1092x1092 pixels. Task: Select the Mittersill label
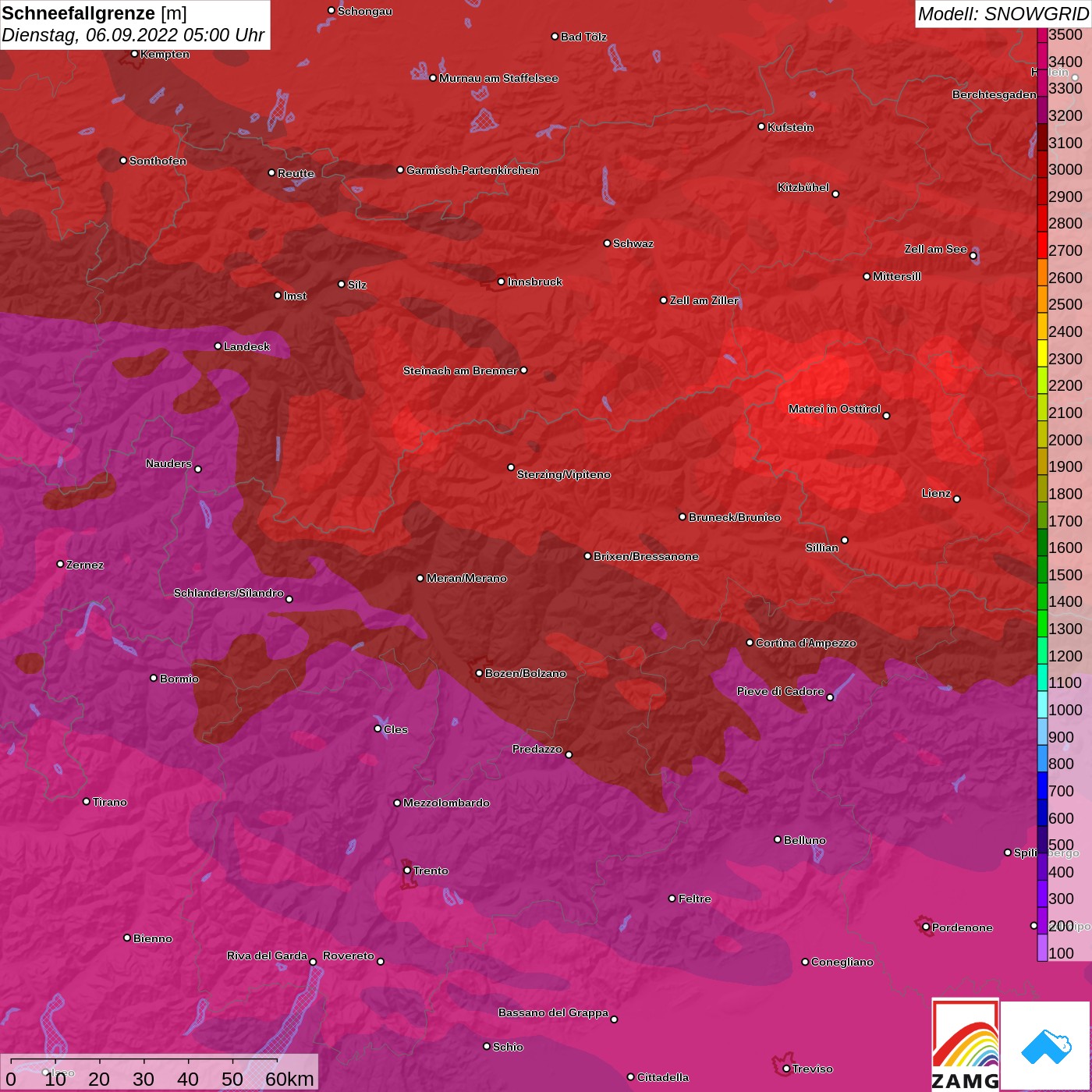[897, 276]
